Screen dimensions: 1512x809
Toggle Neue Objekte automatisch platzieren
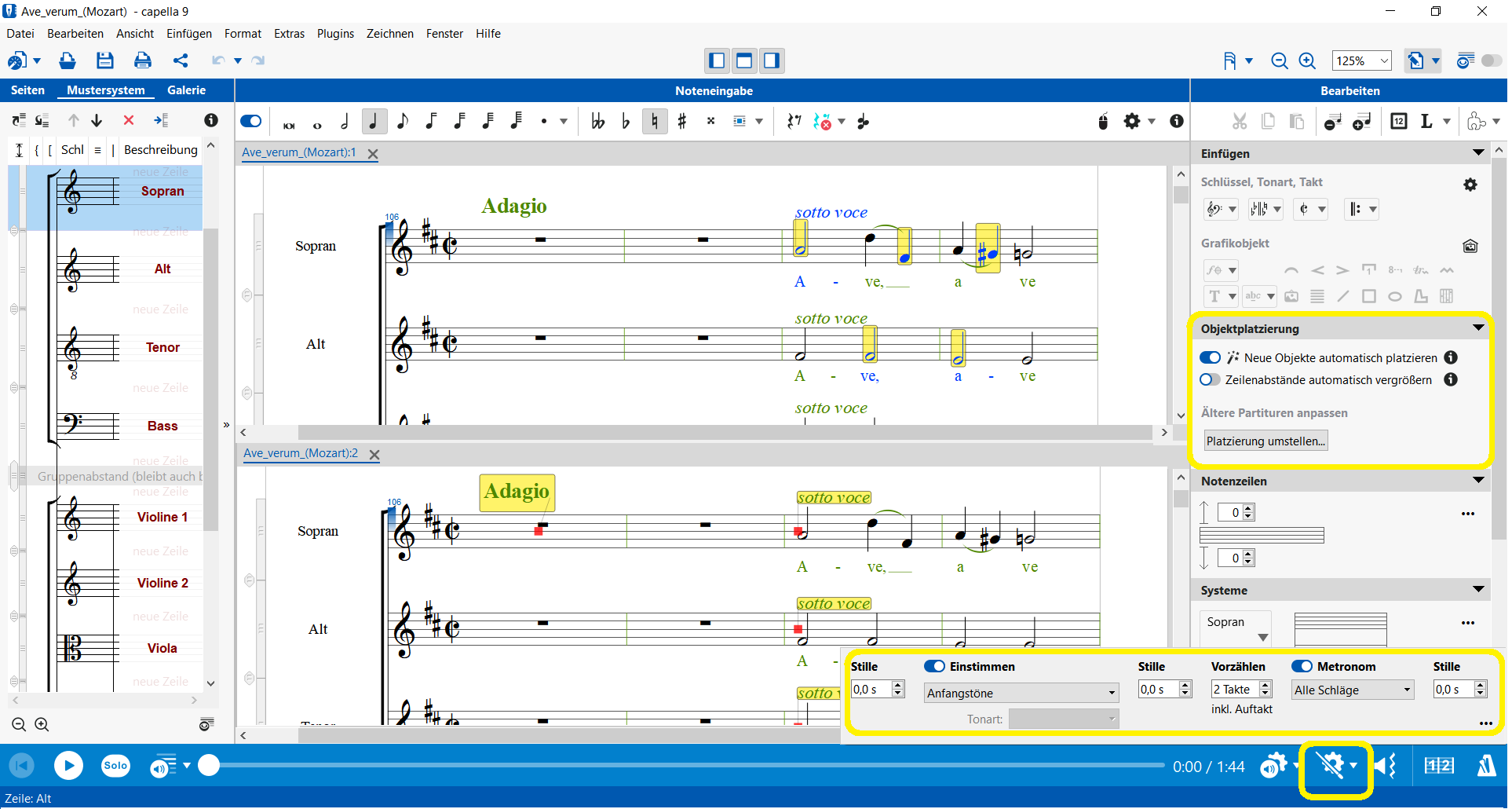click(x=1210, y=357)
